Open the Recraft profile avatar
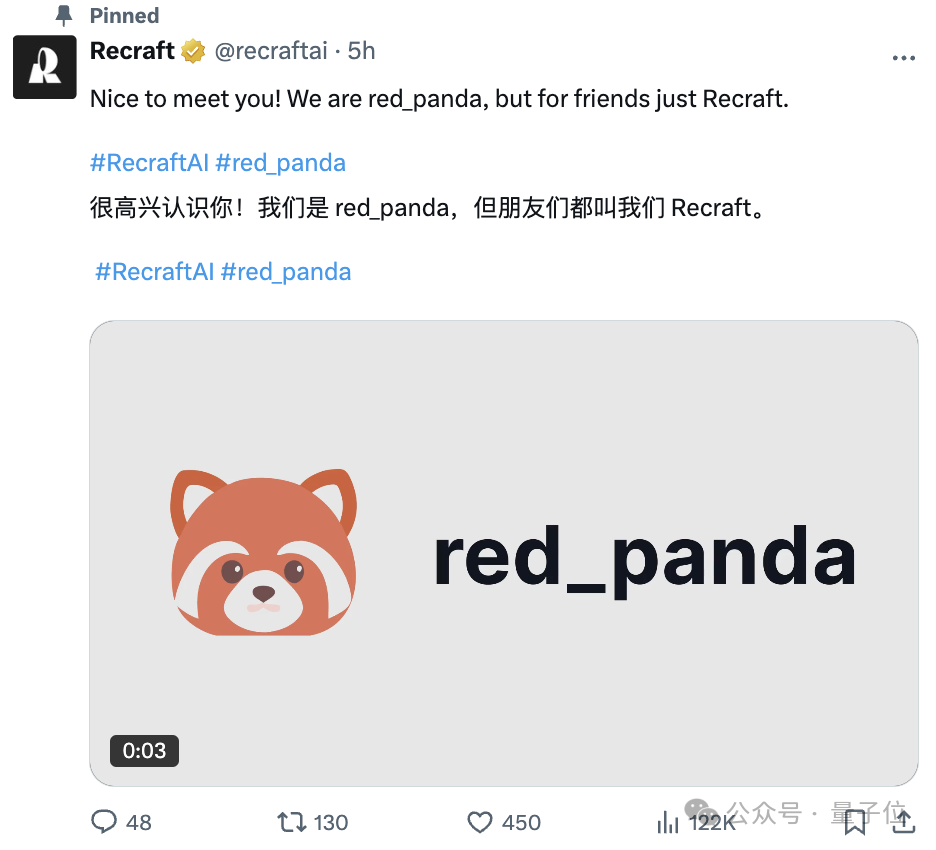The height and width of the screenshot is (850, 936). [45, 67]
